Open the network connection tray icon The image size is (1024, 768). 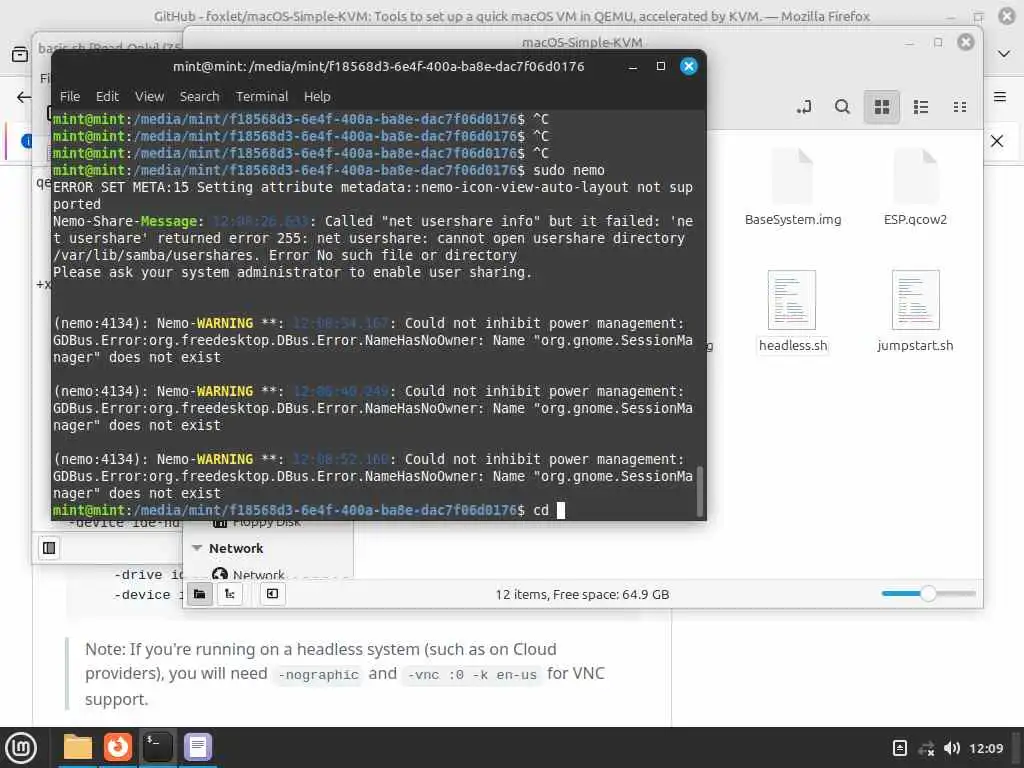(x=926, y=748)
